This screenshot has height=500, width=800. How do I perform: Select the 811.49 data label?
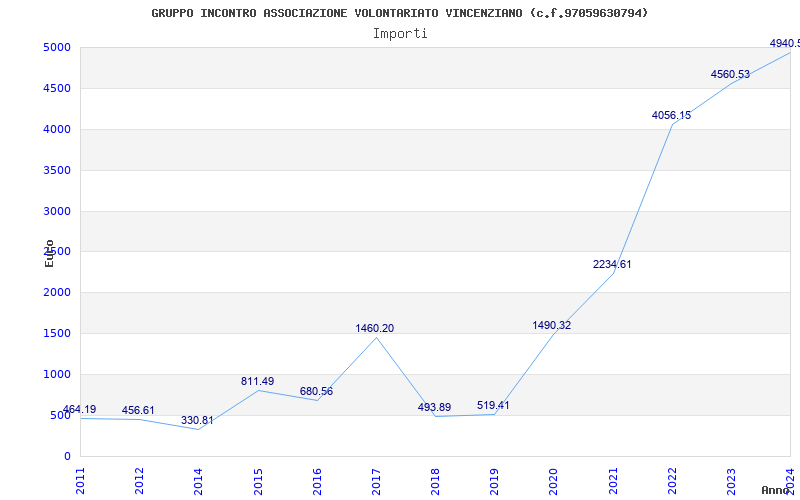[x=257, y=381]
